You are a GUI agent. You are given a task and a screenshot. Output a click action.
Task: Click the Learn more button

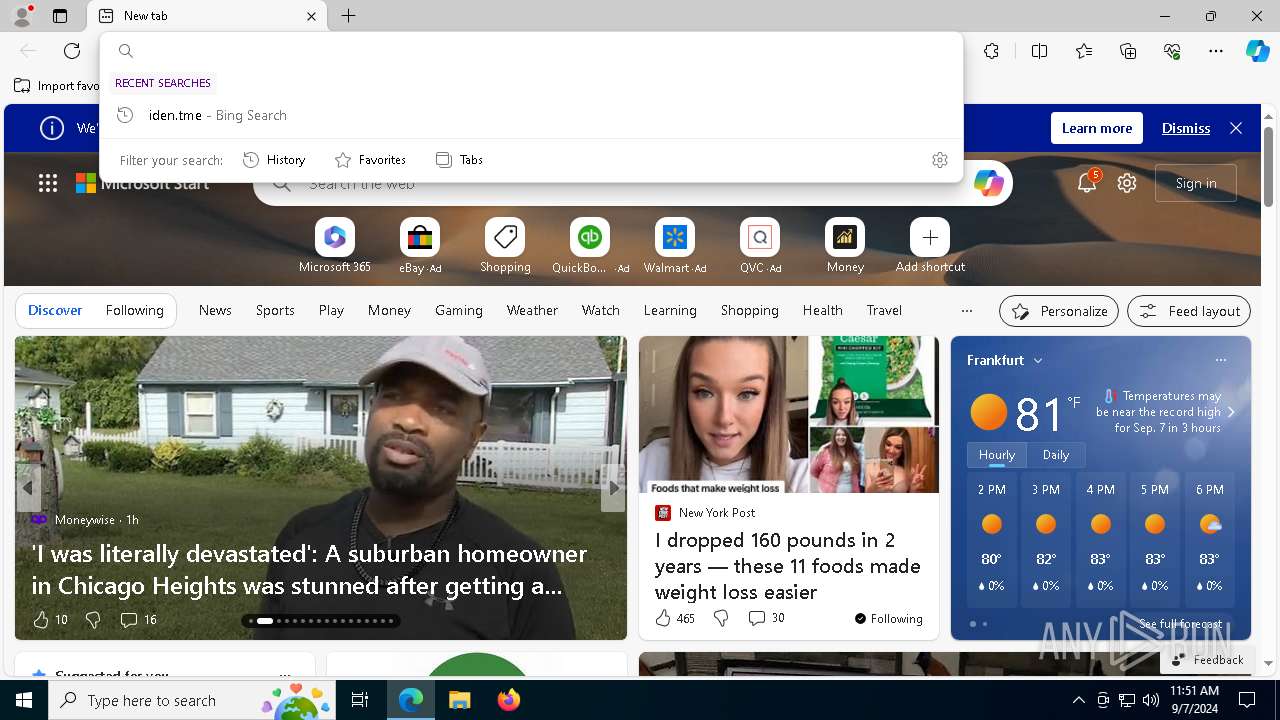pos(1097,128)
